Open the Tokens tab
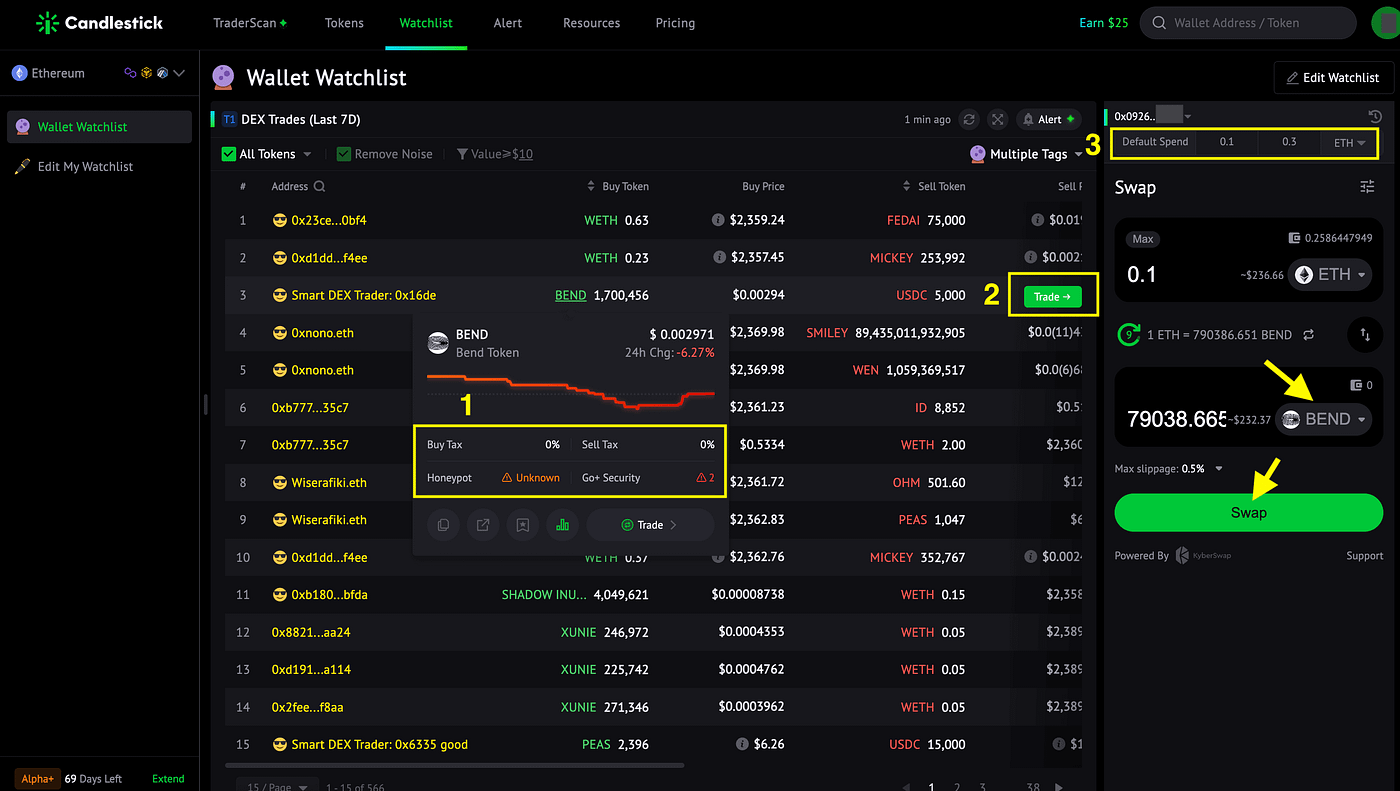Viewport: 1400px width, 791px height. [344, 23]
